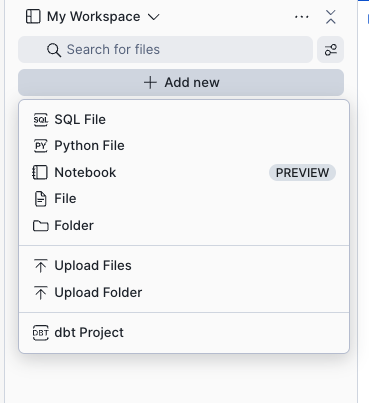369x403 pixels.
Task: Click the SQL file type icon
Action: [x=41, y=120]
